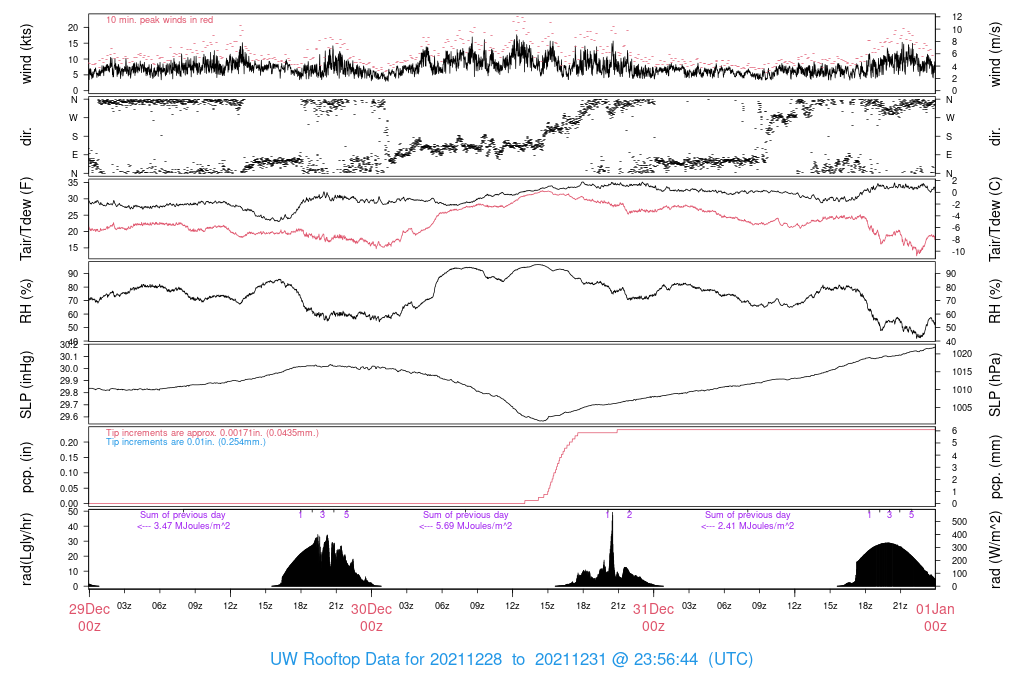The image size is (1024, 700).
Task: Select the 'wind (m/s)' axis label
Action: point(995,54)
